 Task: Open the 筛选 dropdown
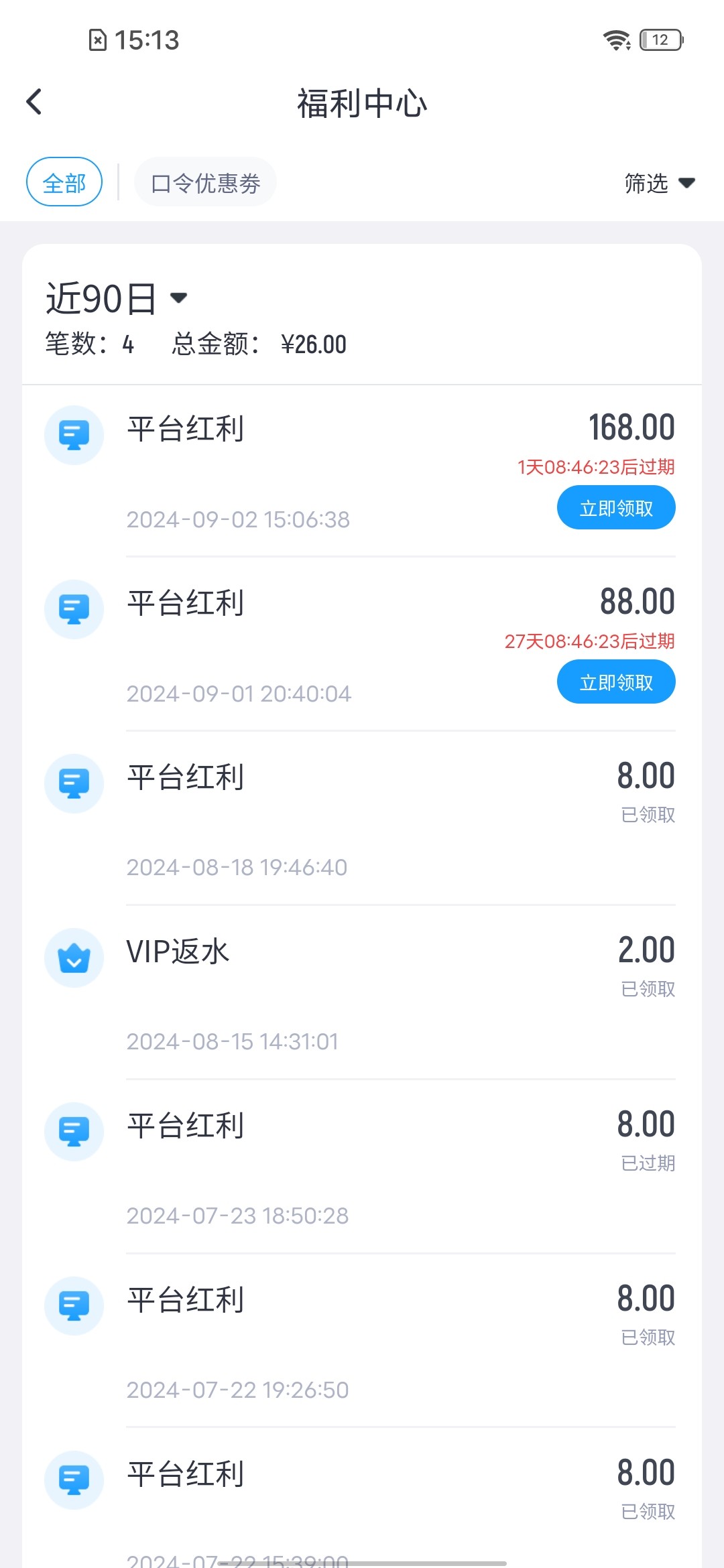pyautogui.click(x=646, y=183)
